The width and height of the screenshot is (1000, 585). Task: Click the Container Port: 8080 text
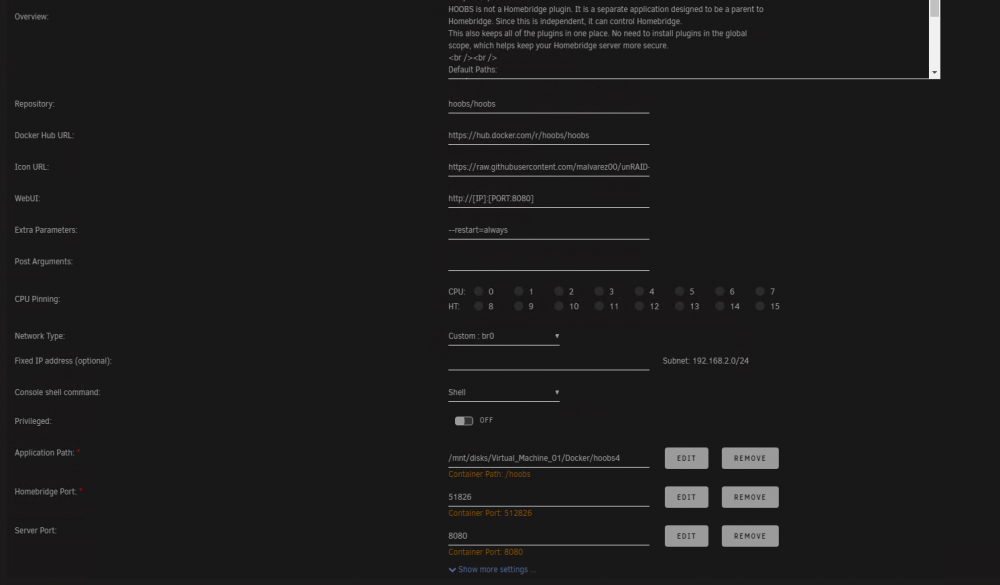[x=485, y=552]
